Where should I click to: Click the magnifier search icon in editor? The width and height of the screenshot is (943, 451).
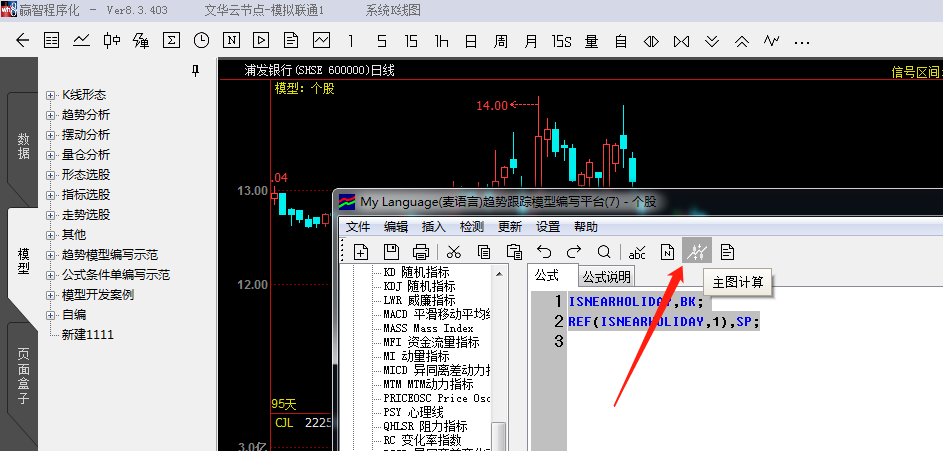(x=604, y=251)
